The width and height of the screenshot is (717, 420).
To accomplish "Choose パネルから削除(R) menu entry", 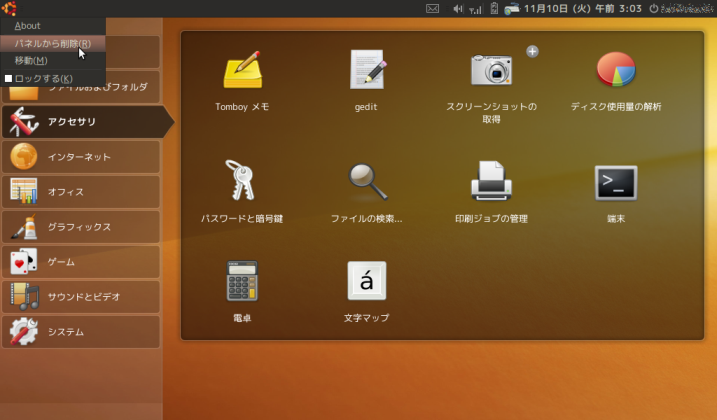I will coord(53,43).
